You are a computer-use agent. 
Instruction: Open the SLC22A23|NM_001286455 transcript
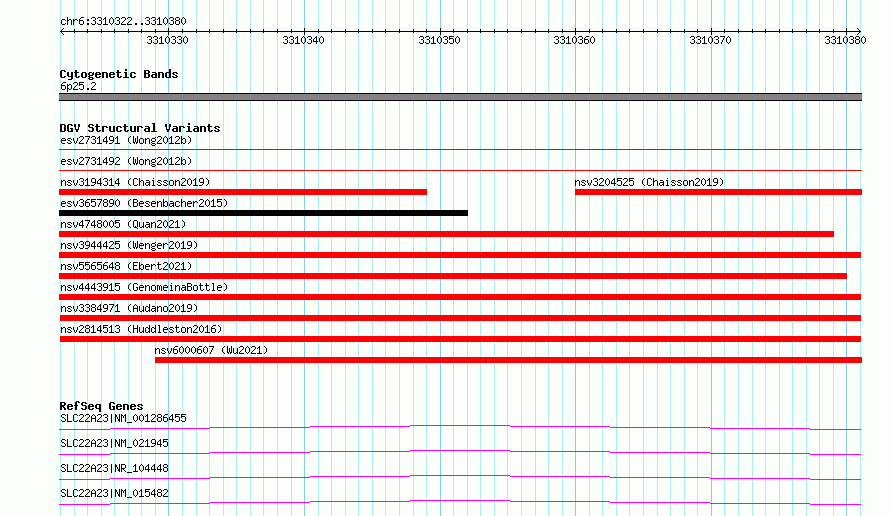coord(123,418)
